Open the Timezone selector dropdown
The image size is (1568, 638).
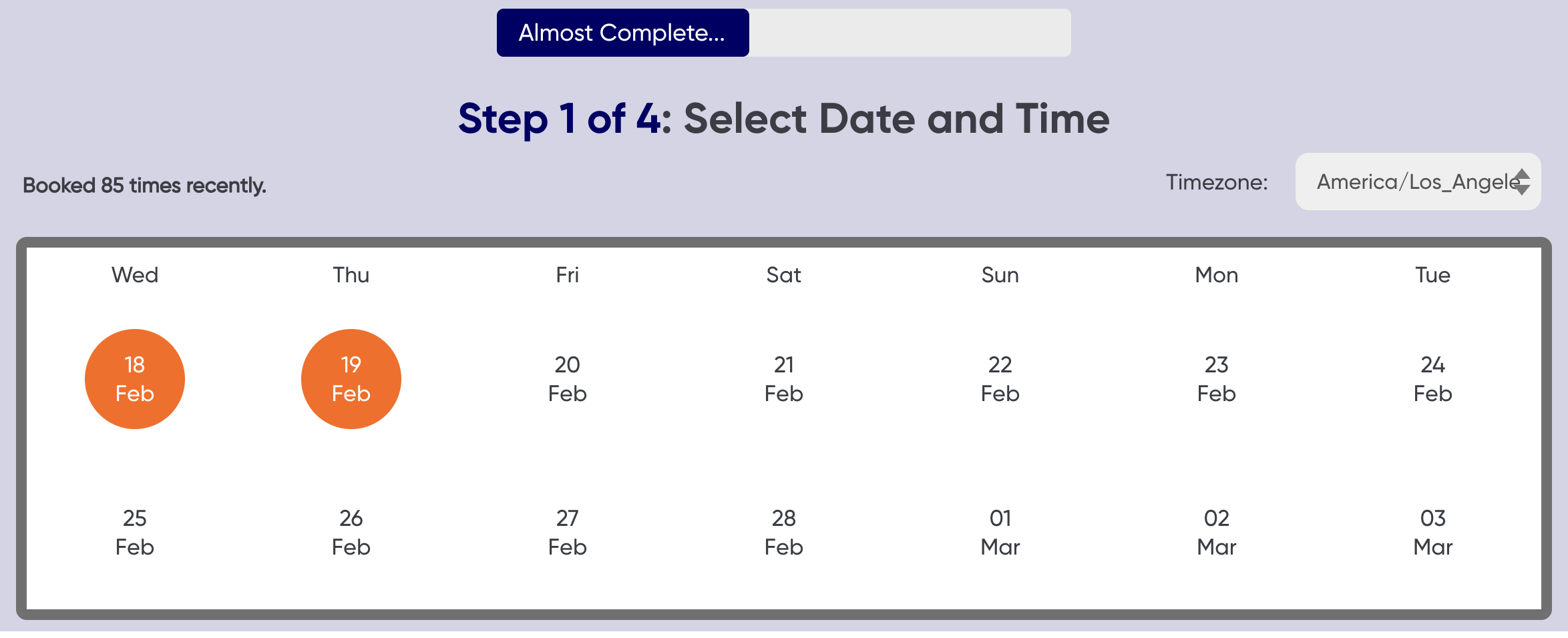pos(1416,182)
